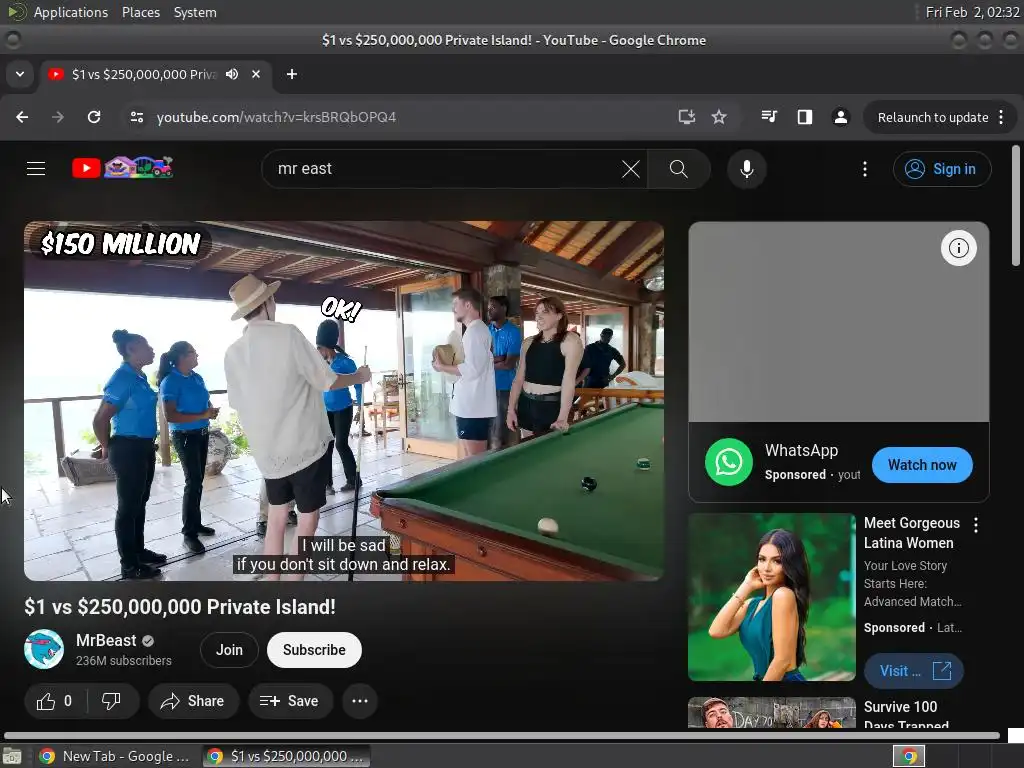Open the System menu
The height and width of the screenshot is (768, 1024).
195,12
